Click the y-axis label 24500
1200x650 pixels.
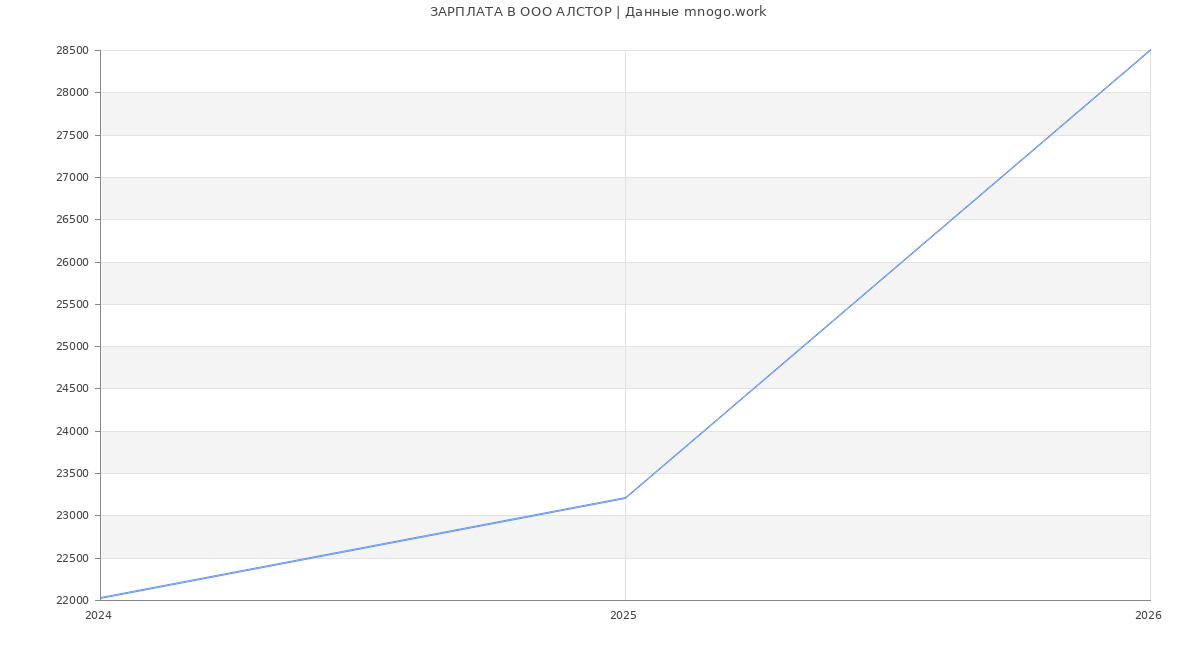(x=72, y=389)
